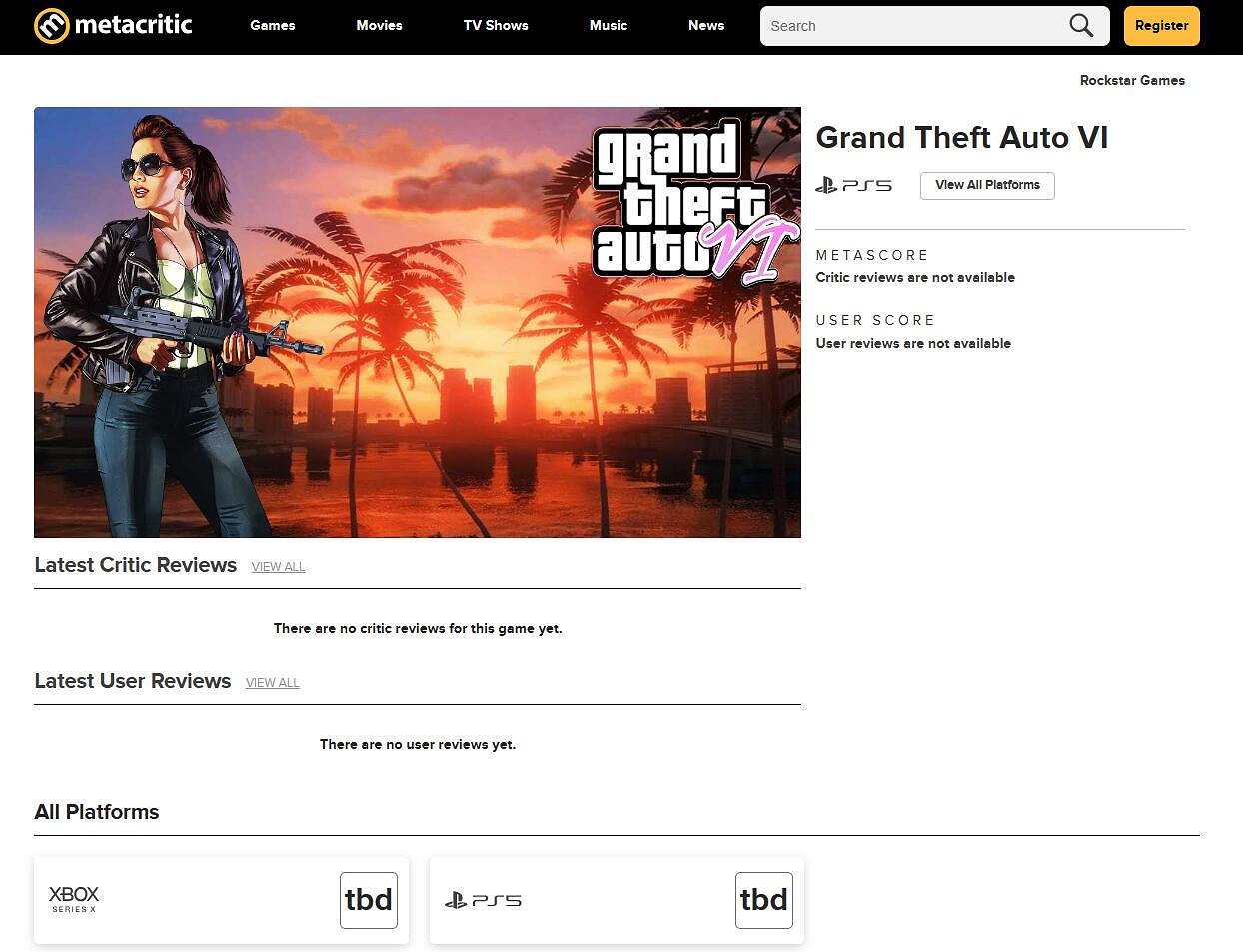The width and height of the screenshot is (1243, 952).
Task: Click the Rockstar Games publisher link
Action: (1132, 80)
